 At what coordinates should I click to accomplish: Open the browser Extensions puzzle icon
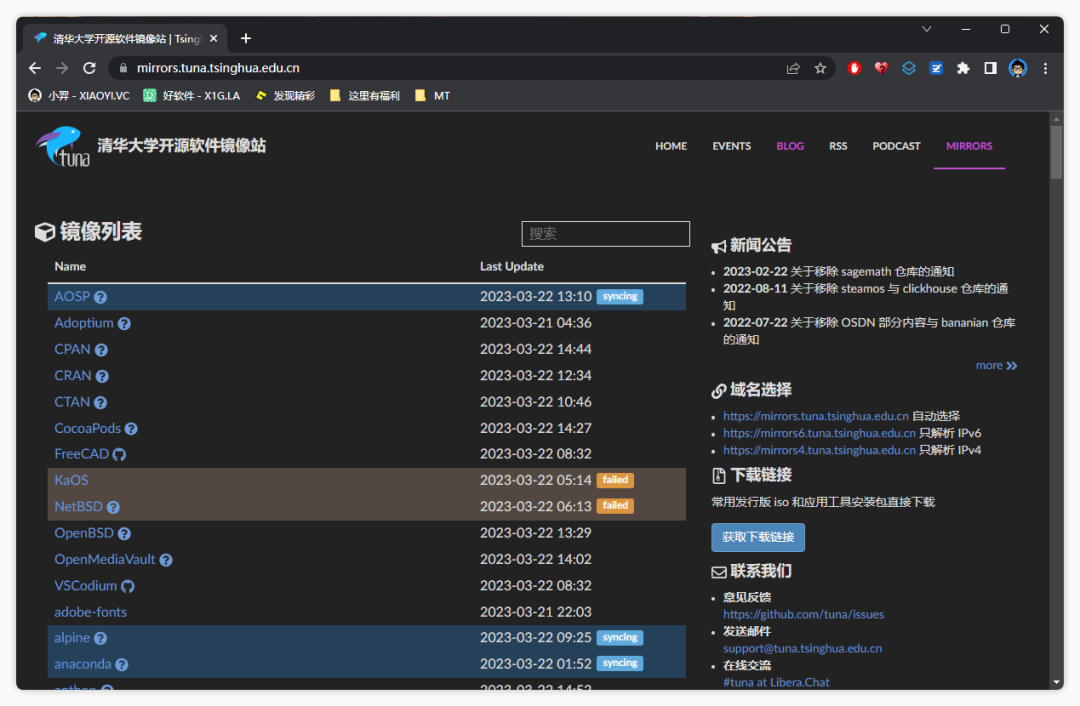(963, 68)
